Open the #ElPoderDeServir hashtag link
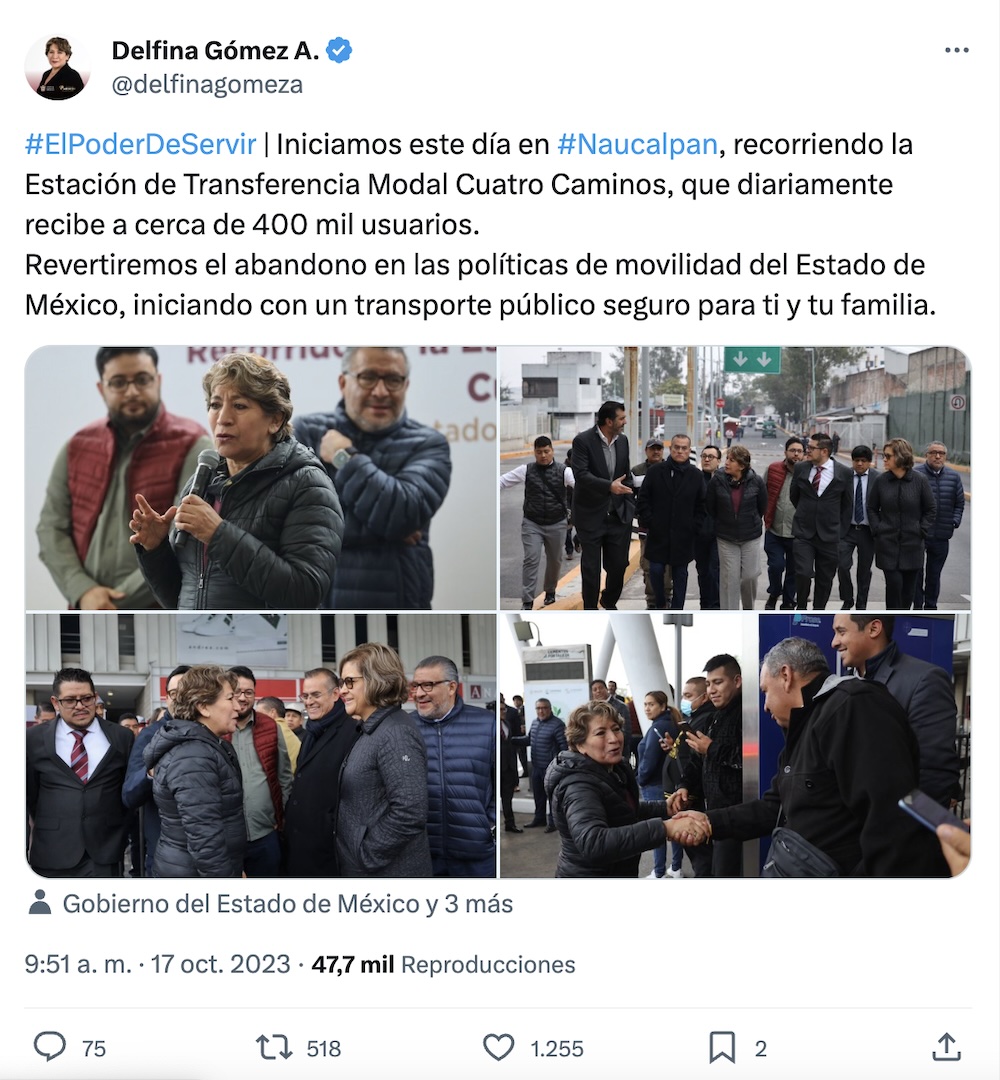 pos(140,145)
